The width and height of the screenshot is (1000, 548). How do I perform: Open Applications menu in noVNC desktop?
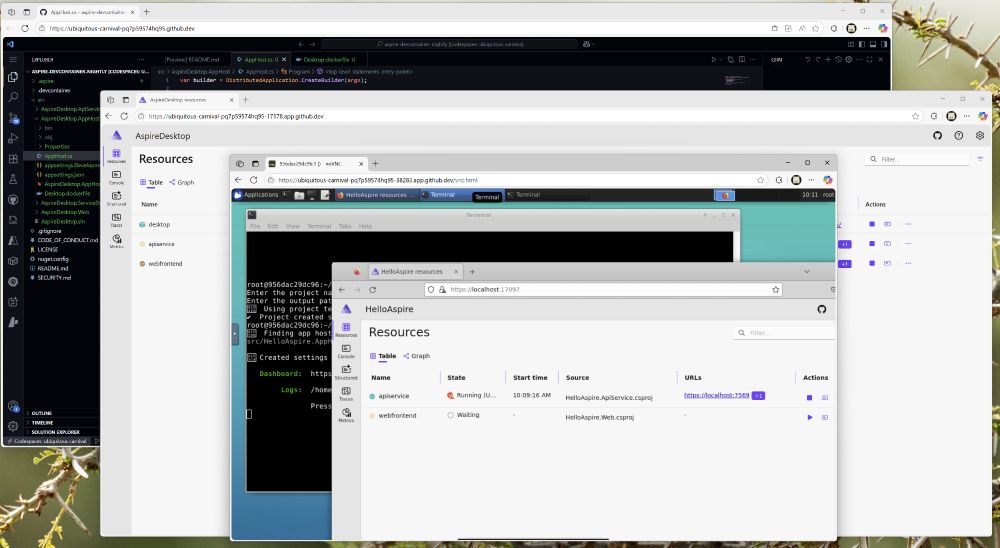[256, 195]
